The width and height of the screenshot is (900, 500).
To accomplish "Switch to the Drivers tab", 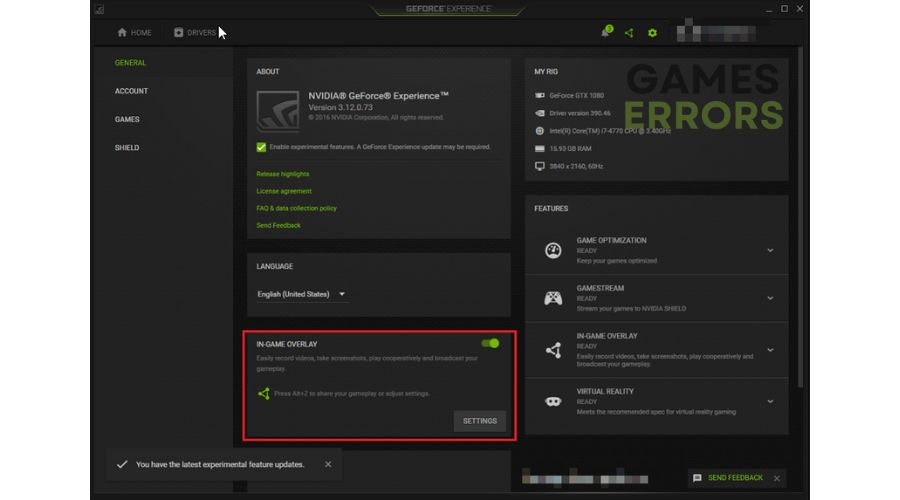I will (195, 33).
